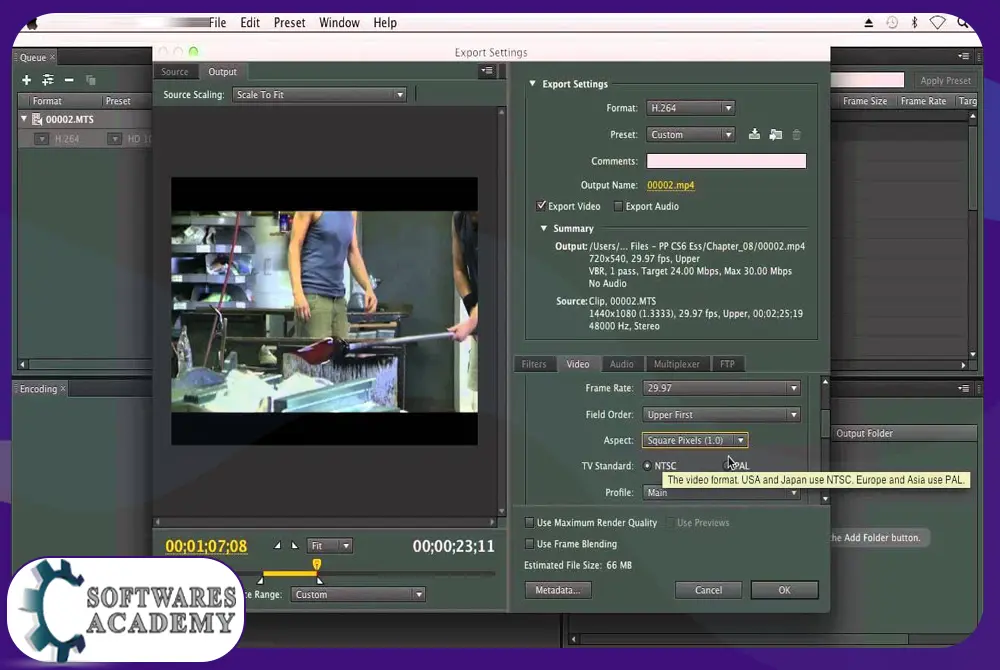Click video preview image
Viewport: 1000px width, 670px height.
coord(324,311)
